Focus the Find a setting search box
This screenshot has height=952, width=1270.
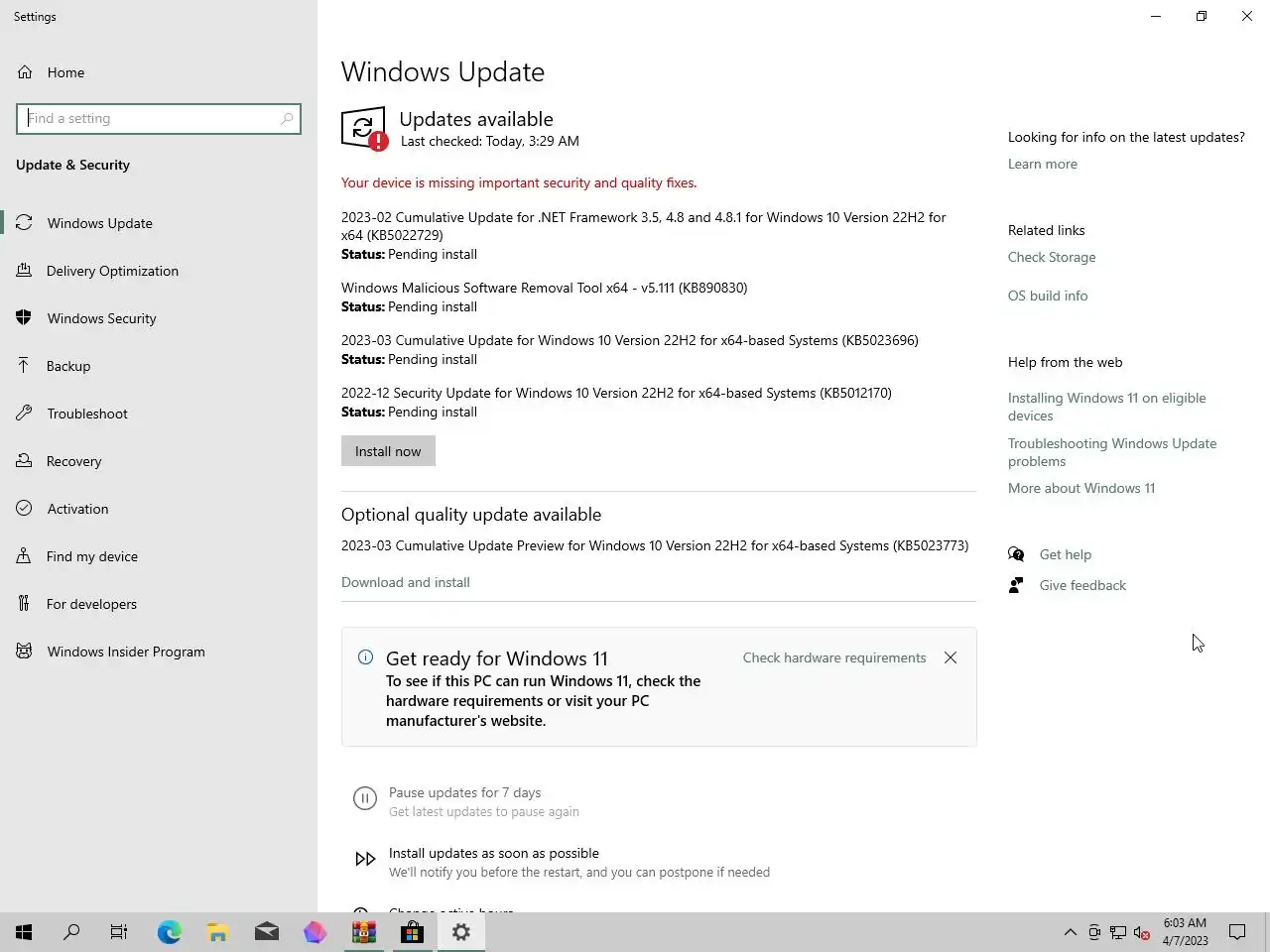(x=159, y=119)
